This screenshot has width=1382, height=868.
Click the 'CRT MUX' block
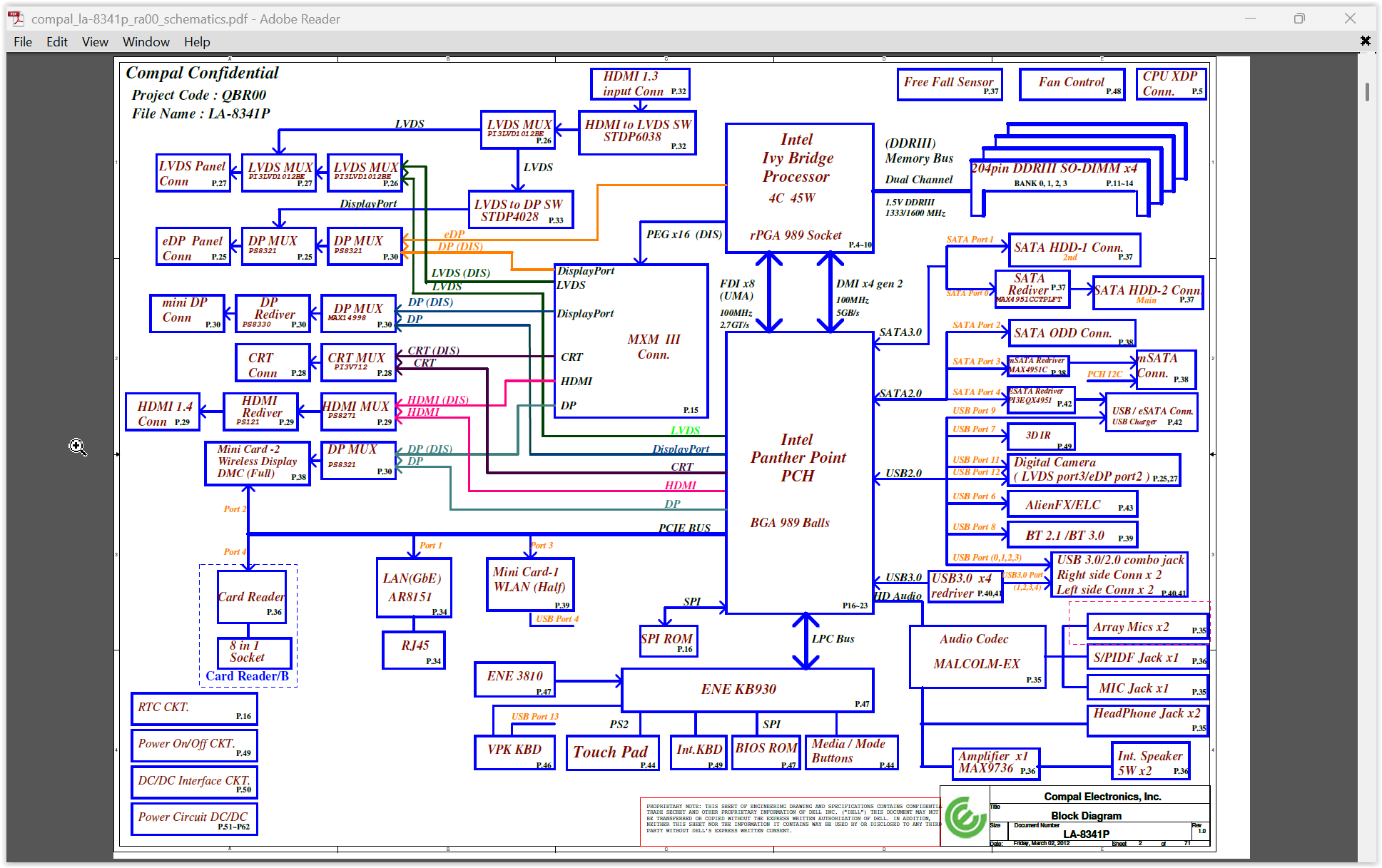[x=358, y=362]
